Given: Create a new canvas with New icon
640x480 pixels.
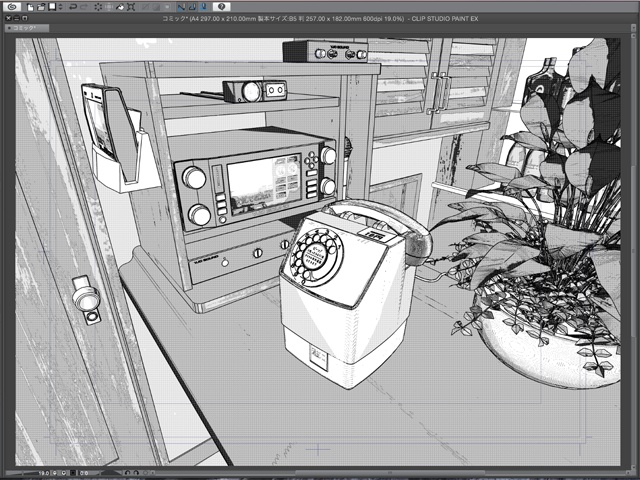Looking at the screenshot, I should tap(31, 6).
